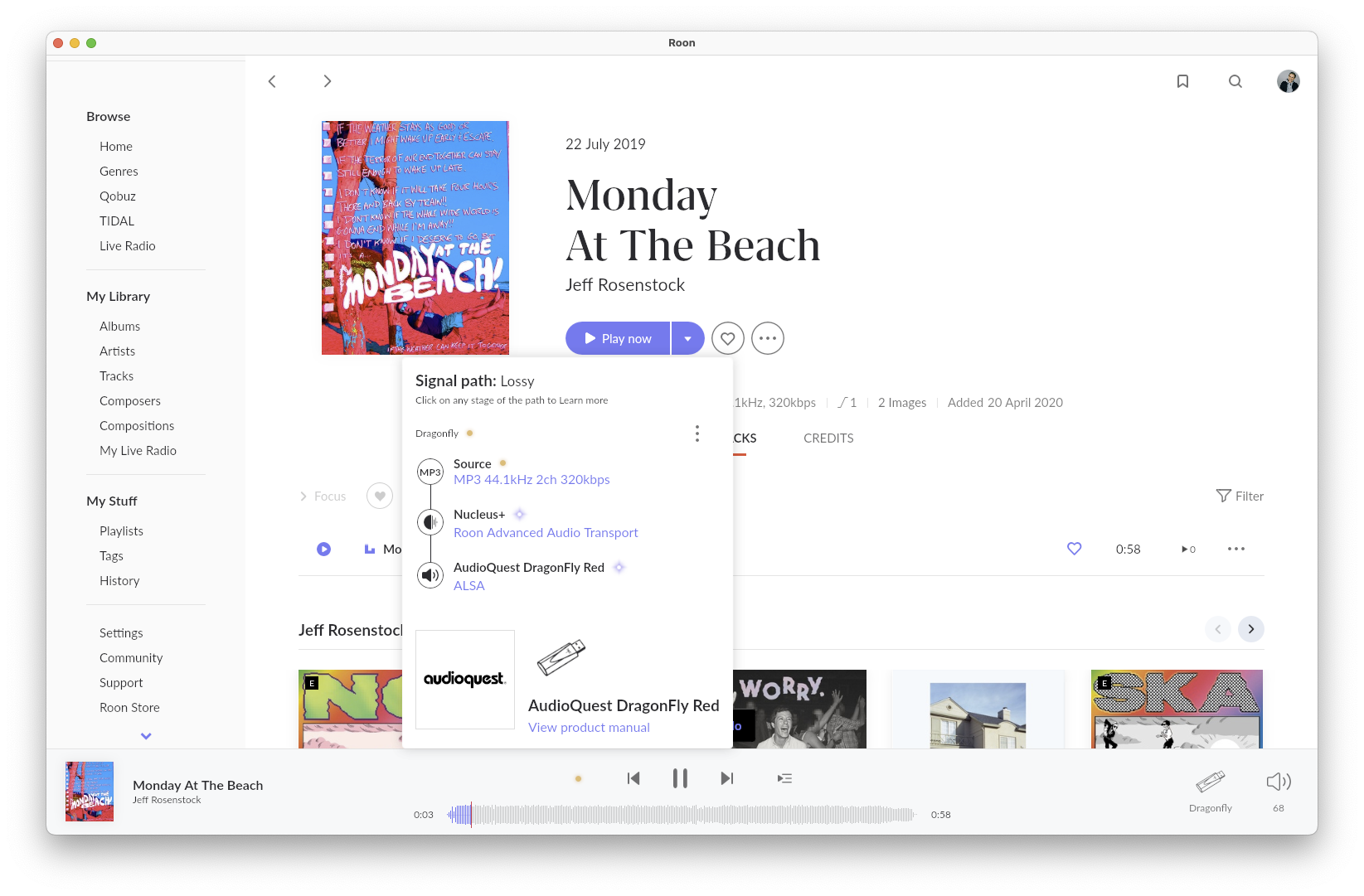Open Genres in the sidebar
The width and height of the screenshot is (1364, 896).
[x=119, y=172]
